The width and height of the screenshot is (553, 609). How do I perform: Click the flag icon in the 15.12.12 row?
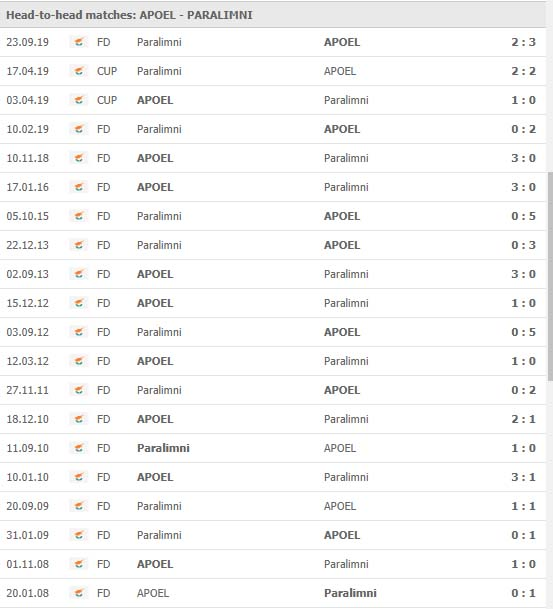click(79, 303)
